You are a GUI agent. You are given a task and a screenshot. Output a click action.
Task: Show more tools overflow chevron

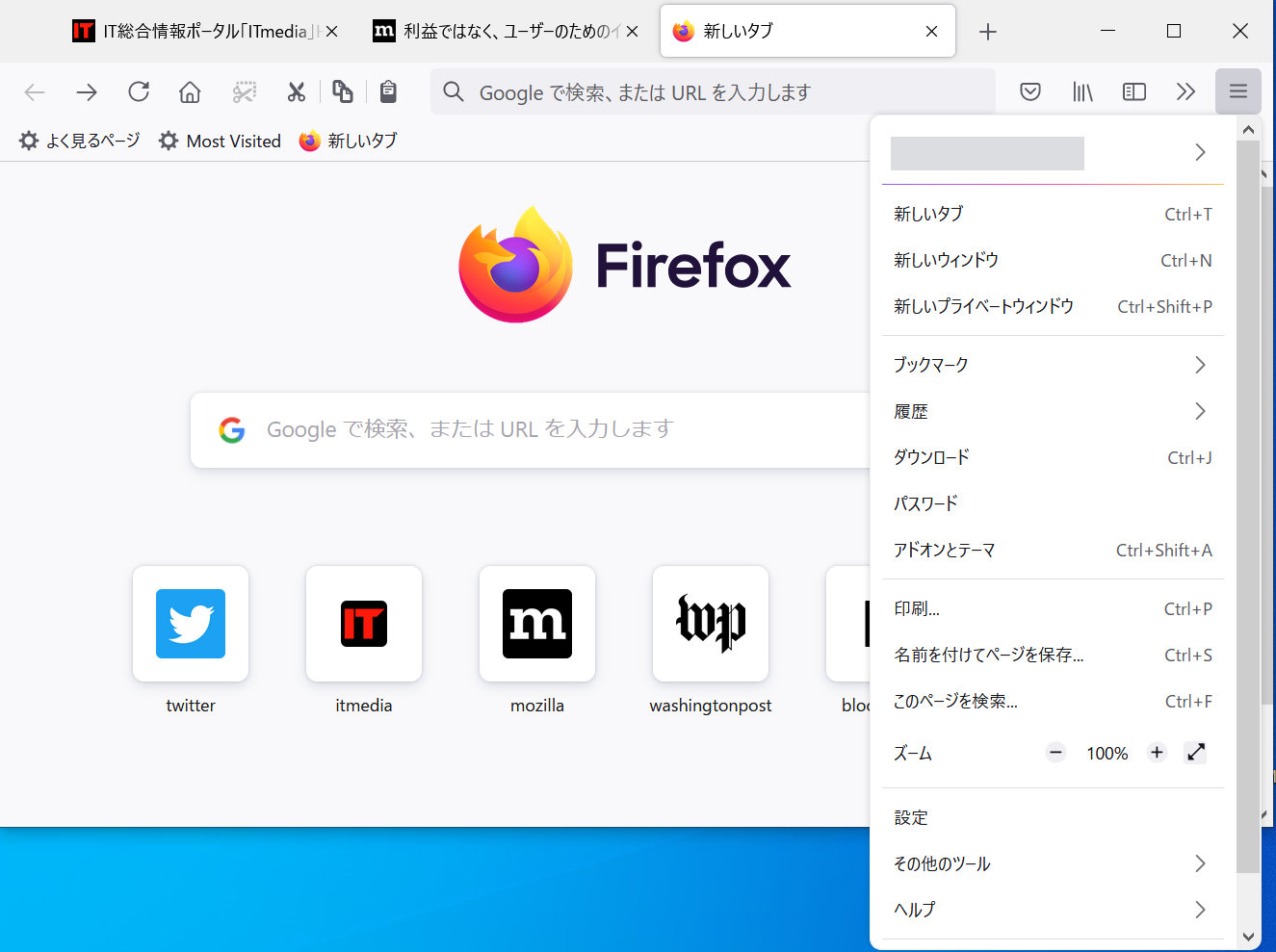1185,92
